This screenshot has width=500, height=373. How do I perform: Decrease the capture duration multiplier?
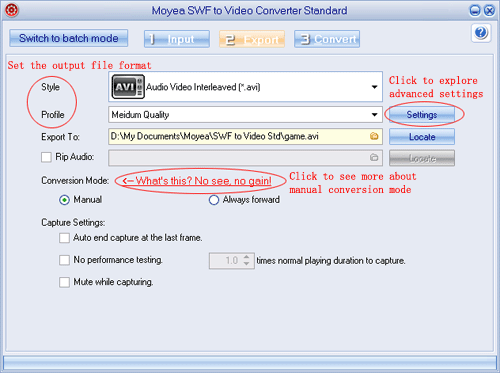click(x=246, y=264)
